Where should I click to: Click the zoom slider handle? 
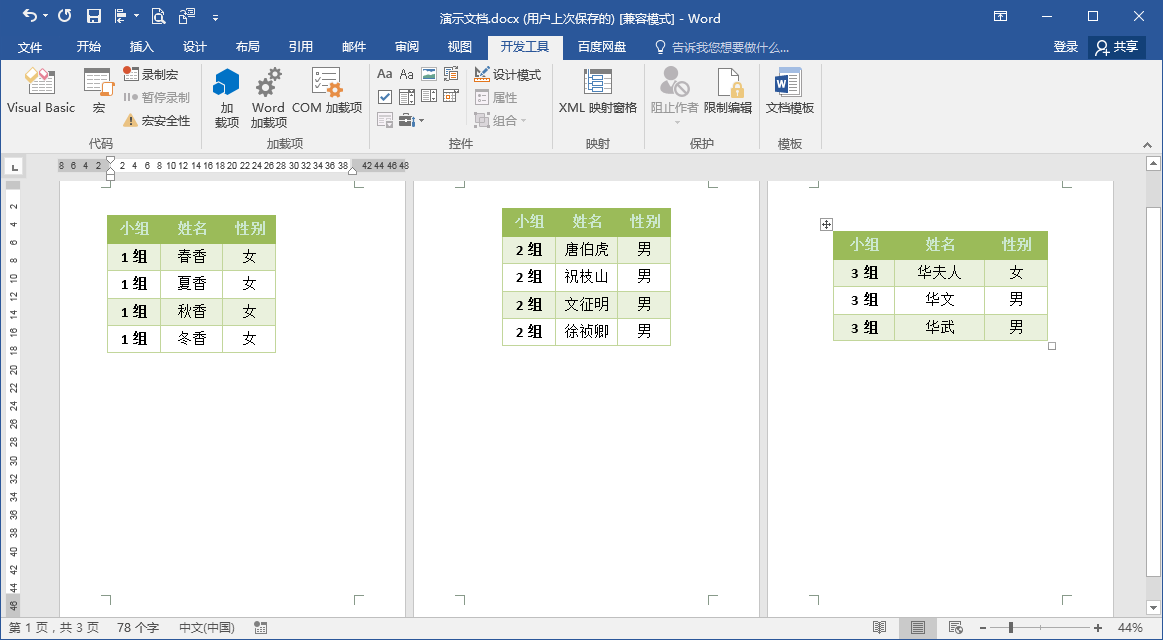1010,628
